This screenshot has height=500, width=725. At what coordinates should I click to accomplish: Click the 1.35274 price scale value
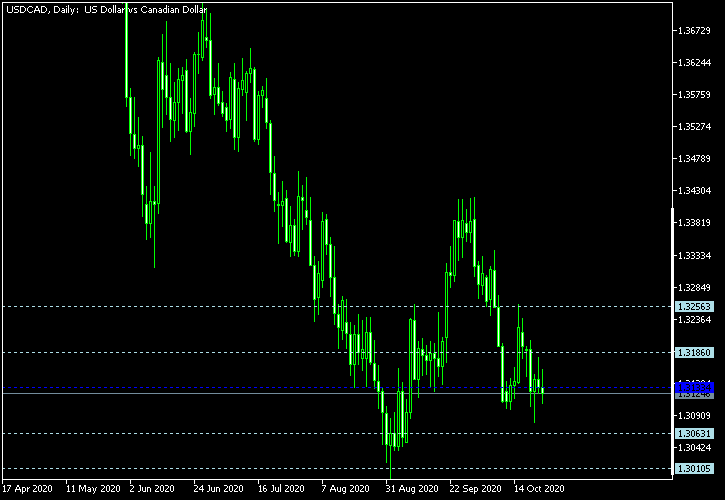pyautogui.click(x=694, y=126)
